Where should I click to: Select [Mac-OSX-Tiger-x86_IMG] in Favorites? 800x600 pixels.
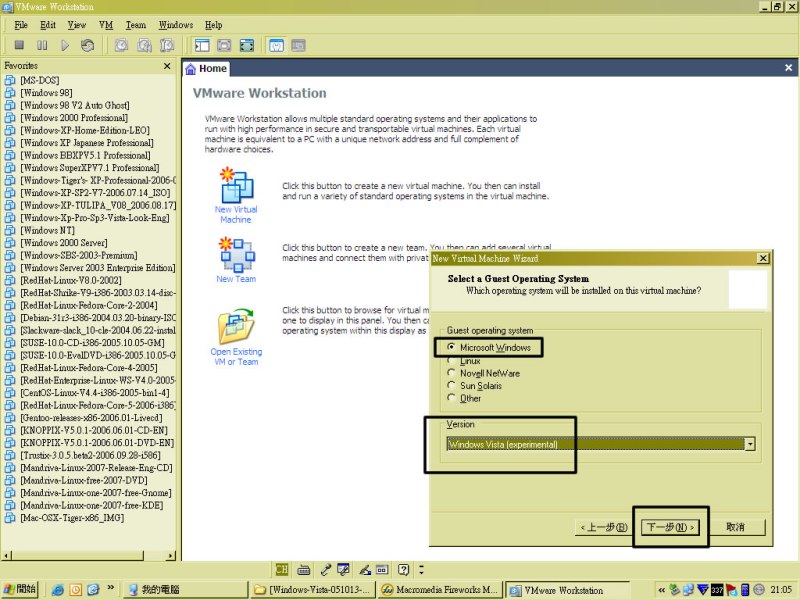(x=72, y=518)
